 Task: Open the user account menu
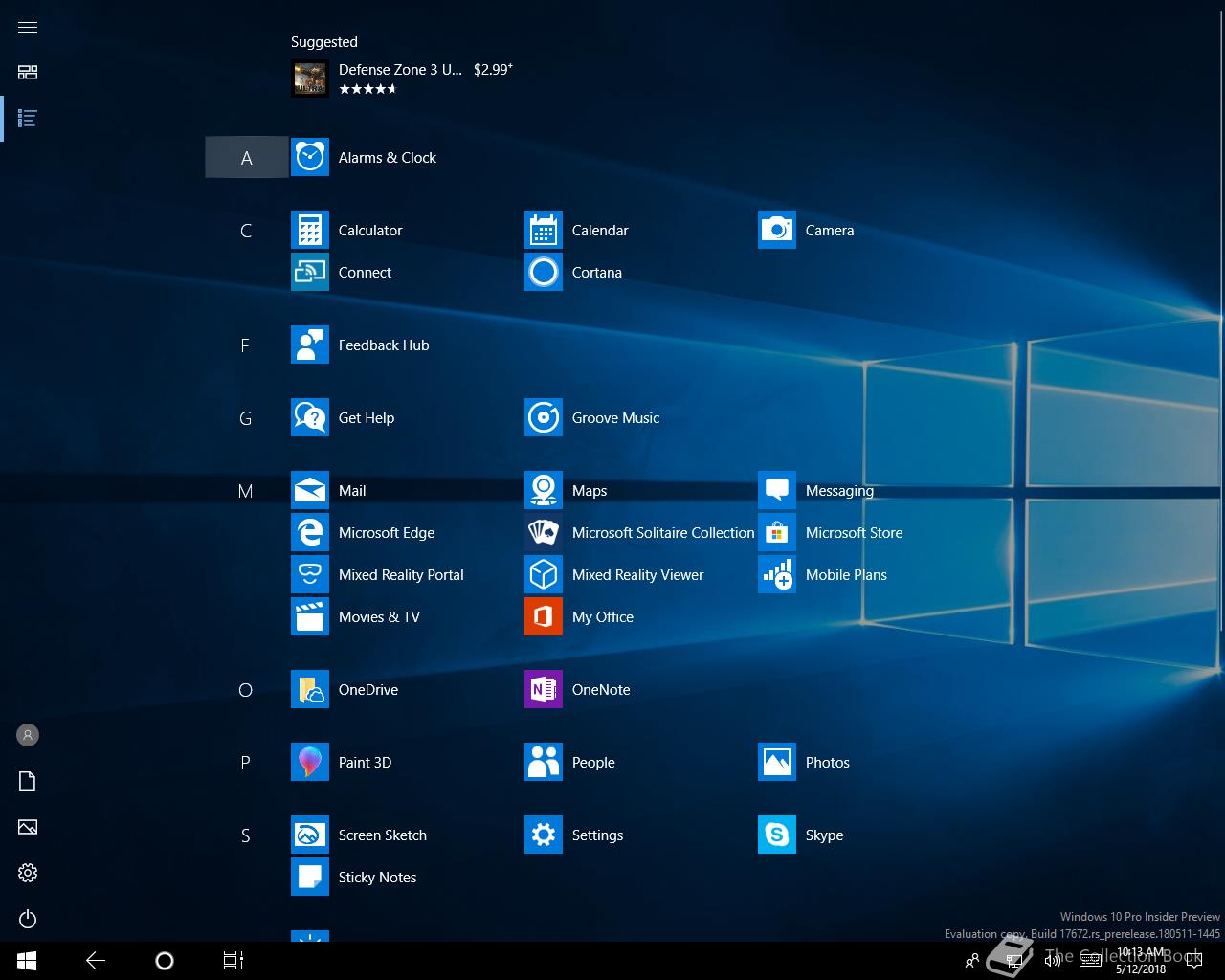pyautogui.click(x=28, y=735)
